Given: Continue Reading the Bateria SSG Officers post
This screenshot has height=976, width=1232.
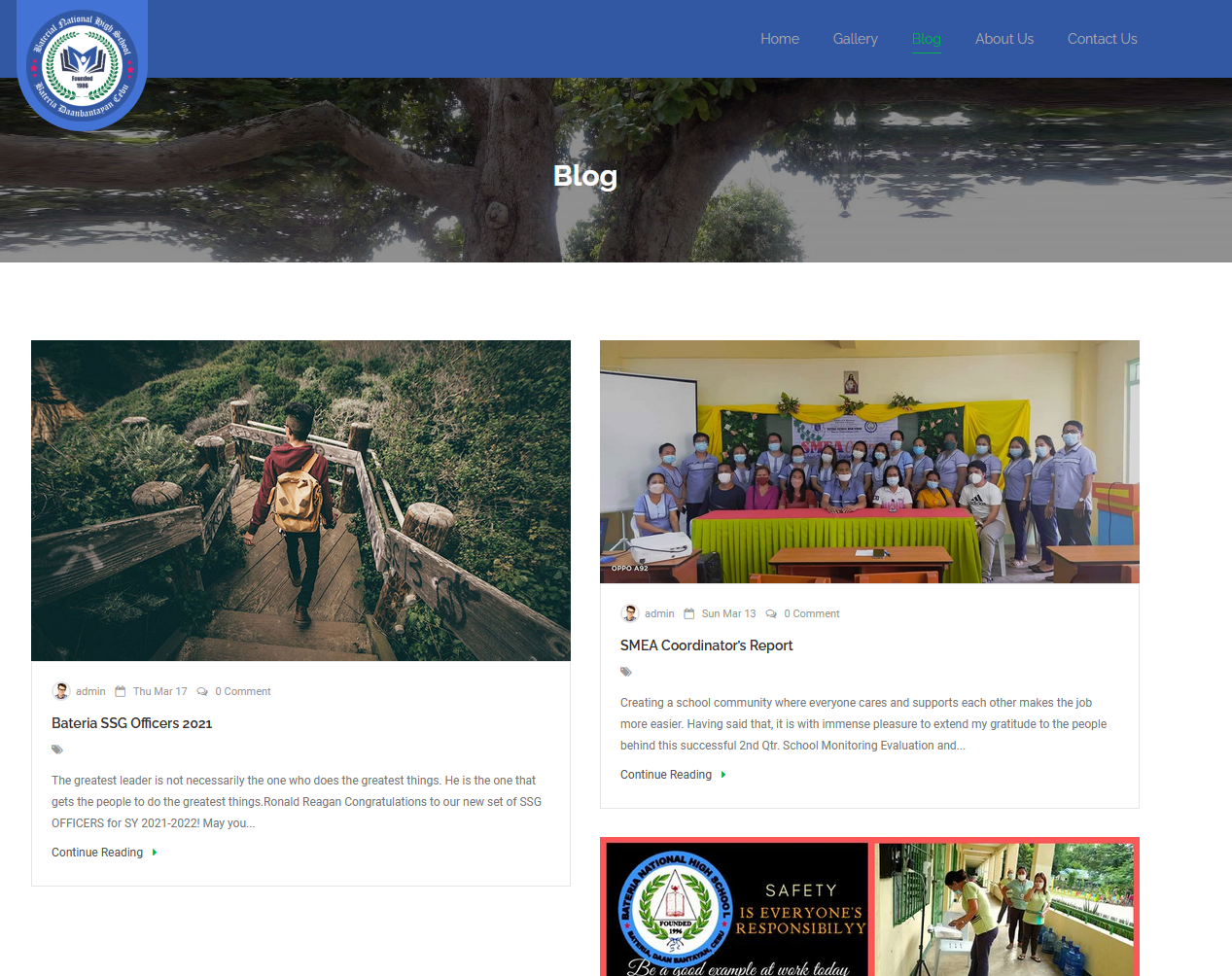Looking at the screenshot, I should [97, 853].
